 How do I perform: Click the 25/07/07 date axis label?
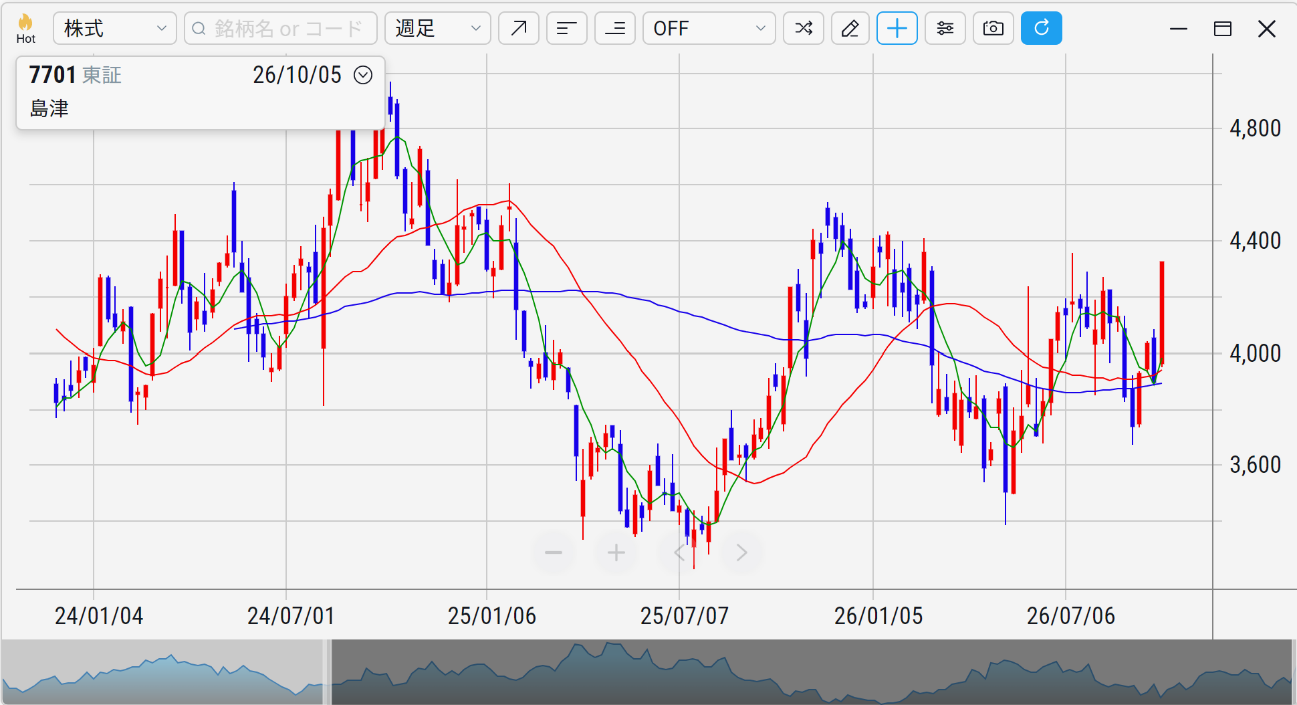pos(685,616)
